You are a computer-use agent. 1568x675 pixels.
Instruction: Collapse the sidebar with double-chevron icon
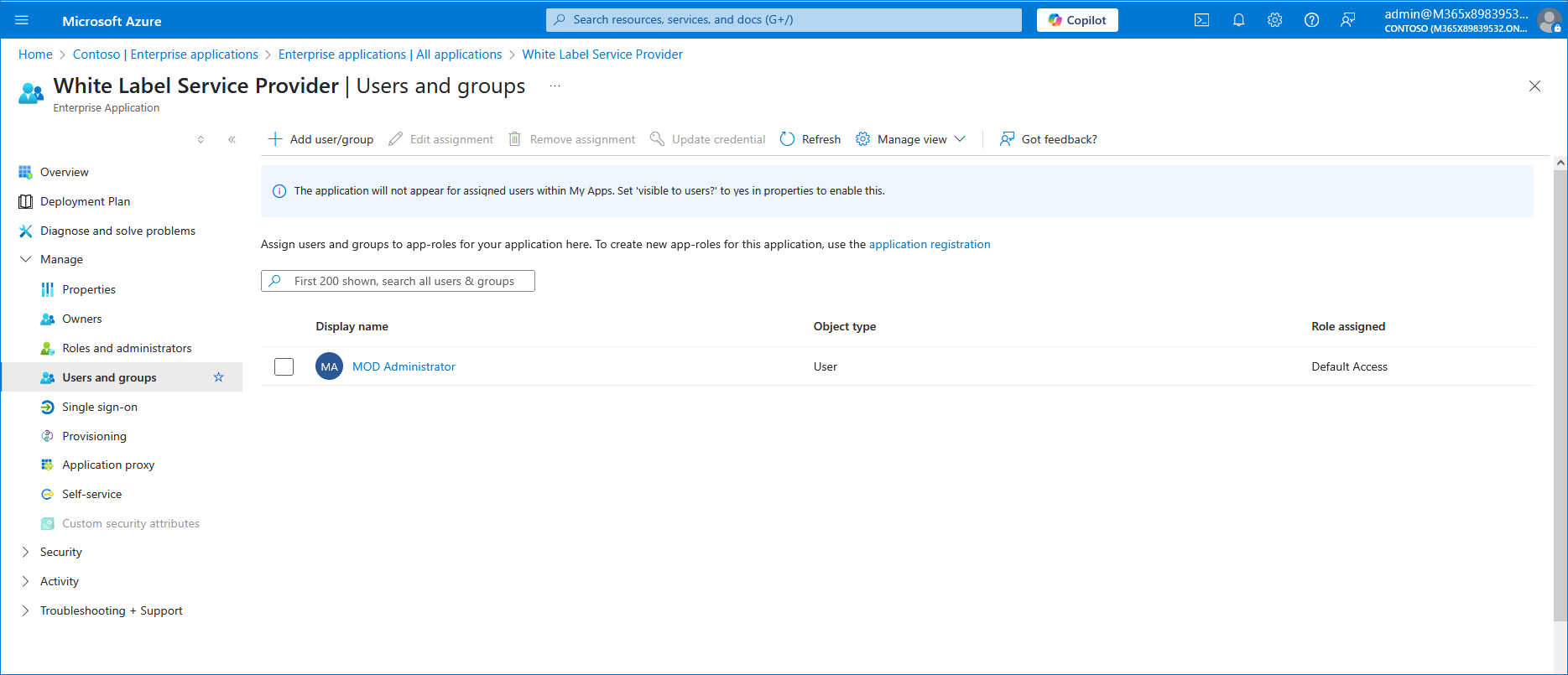(232, 139)
